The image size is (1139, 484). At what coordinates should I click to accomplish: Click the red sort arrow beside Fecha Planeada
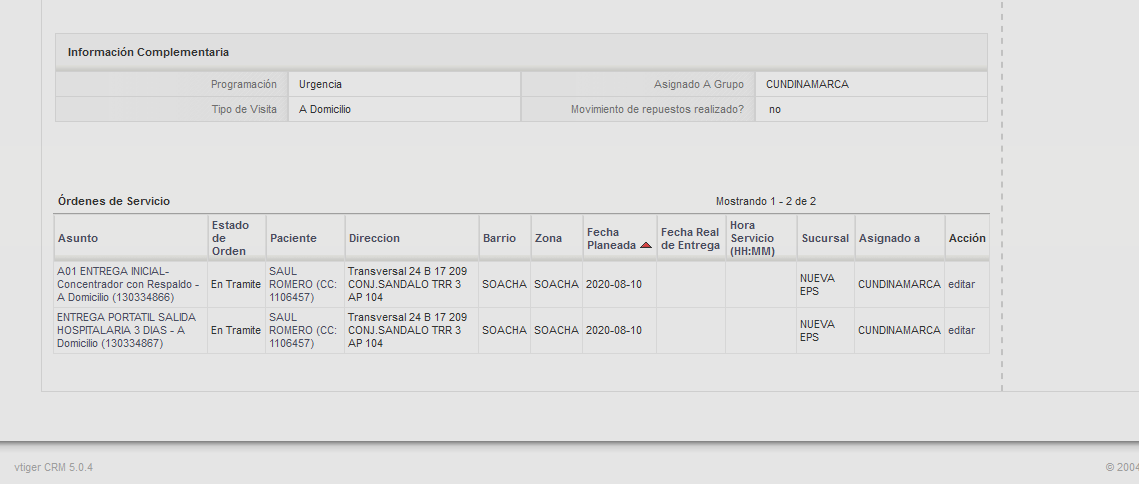(646, 246)
